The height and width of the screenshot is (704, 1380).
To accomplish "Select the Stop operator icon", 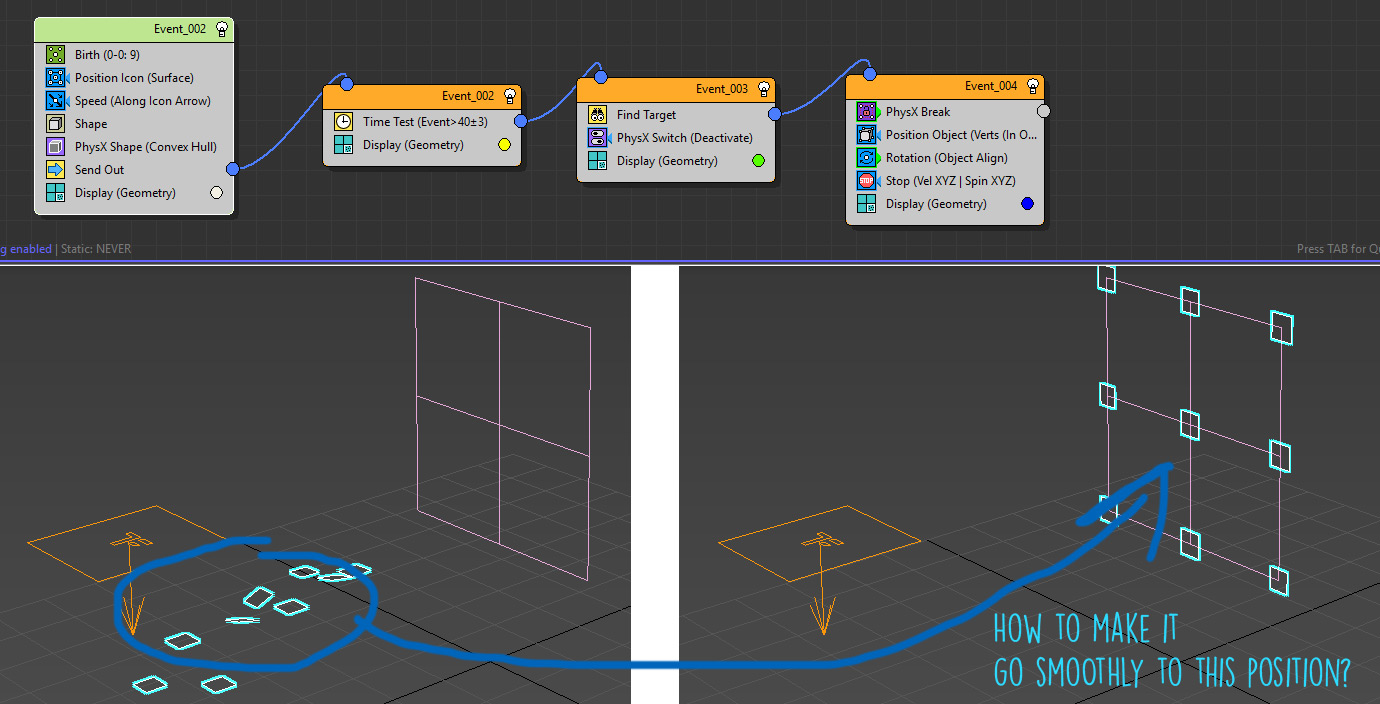I will tap(866, 181).
